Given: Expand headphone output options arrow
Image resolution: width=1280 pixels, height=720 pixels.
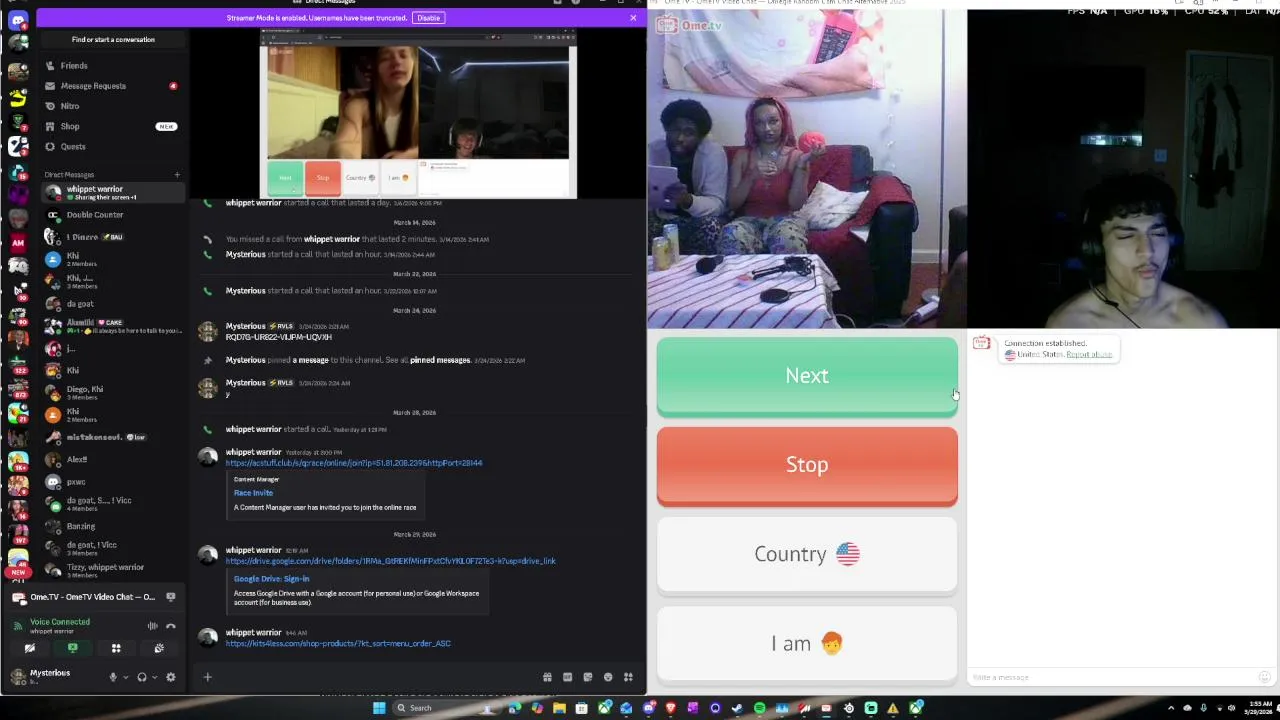Looking at the screenshot, I should click(155, 677).
